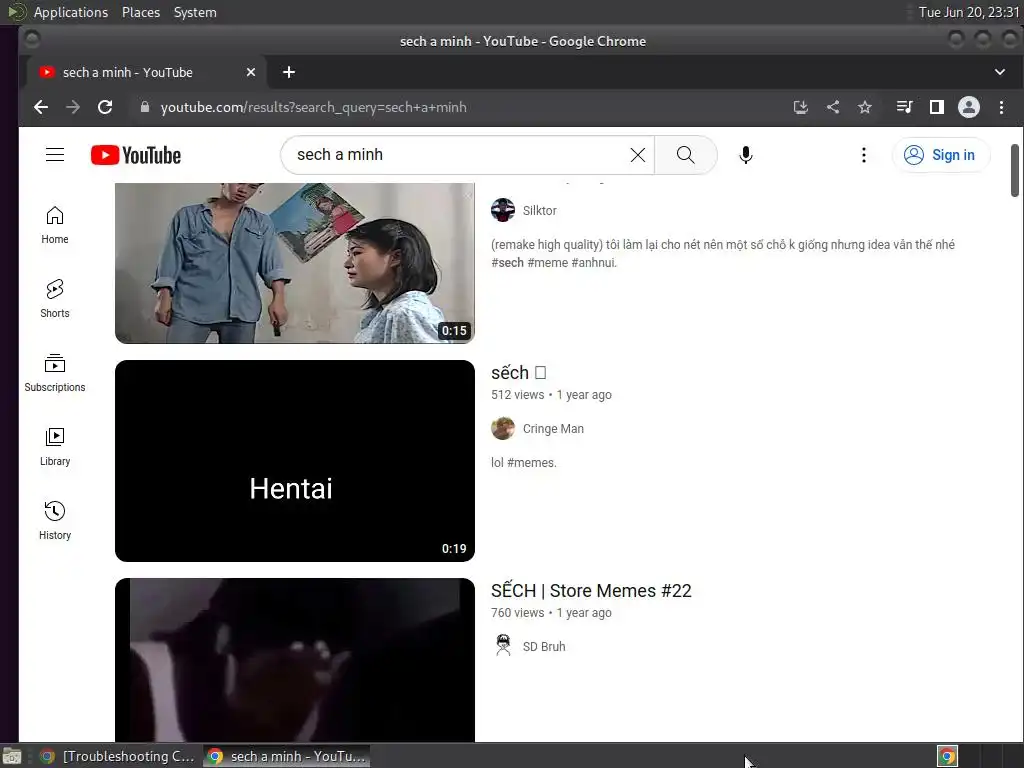This screenshot has height=768, width=1024.
Task: Click the #memes hashtag link
Action: 531,462
